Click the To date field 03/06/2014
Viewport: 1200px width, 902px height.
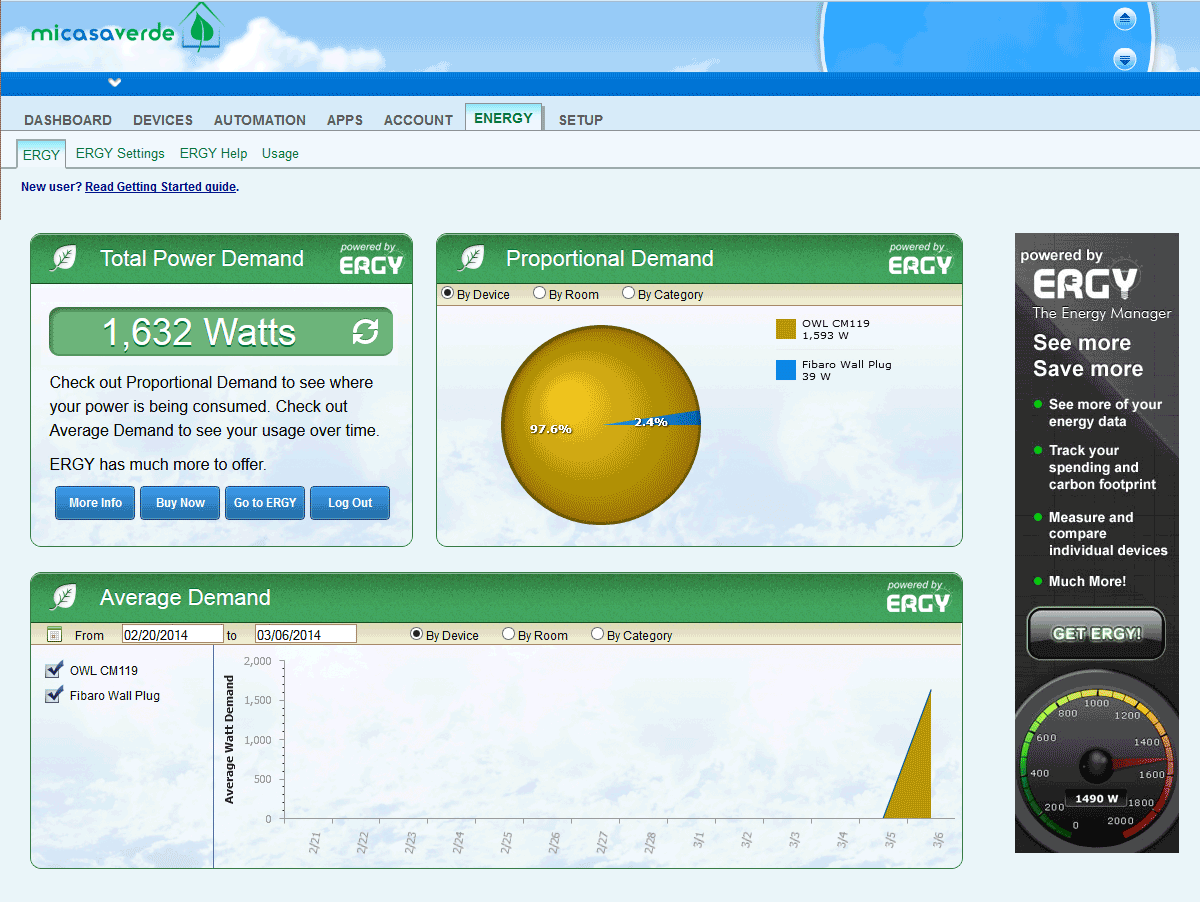click(x=306, y=634)
